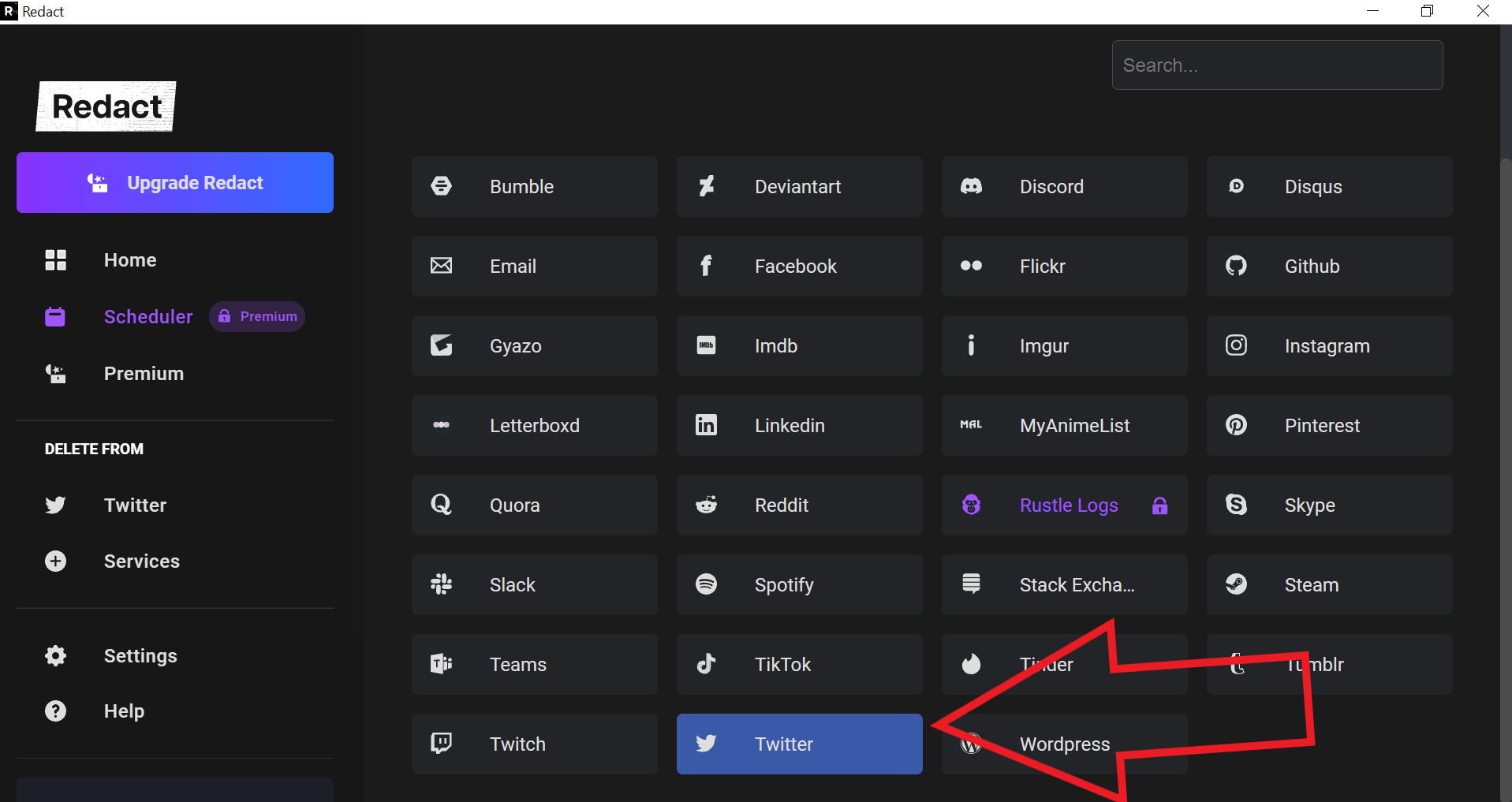Viewport: 1512px width, 802px height.
Task: Click the Twitch logo icon
Action: [442, 744]
